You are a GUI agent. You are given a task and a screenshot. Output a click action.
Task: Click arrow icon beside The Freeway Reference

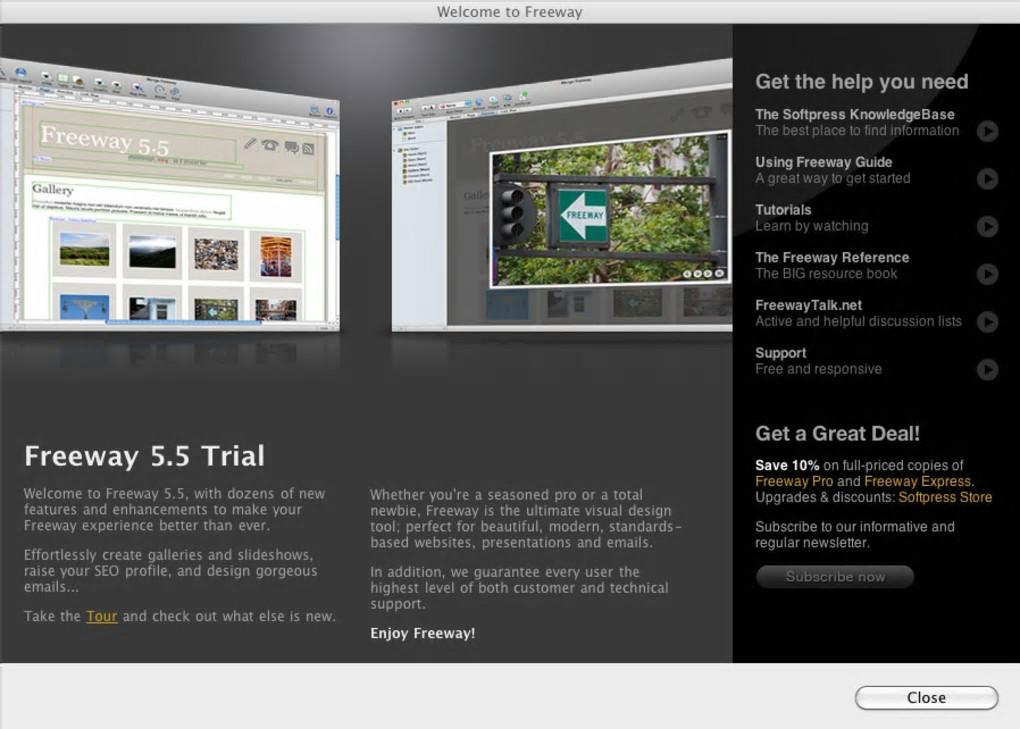[987, 274]
